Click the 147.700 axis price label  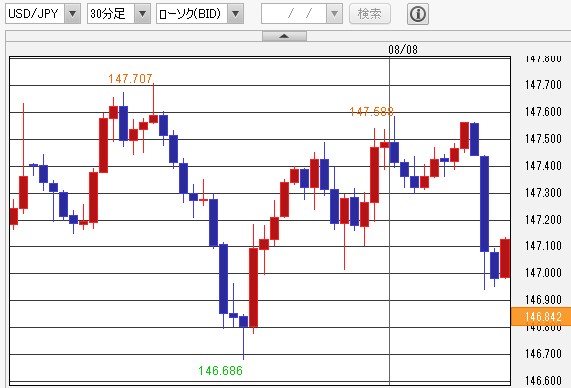coord(543,85)
